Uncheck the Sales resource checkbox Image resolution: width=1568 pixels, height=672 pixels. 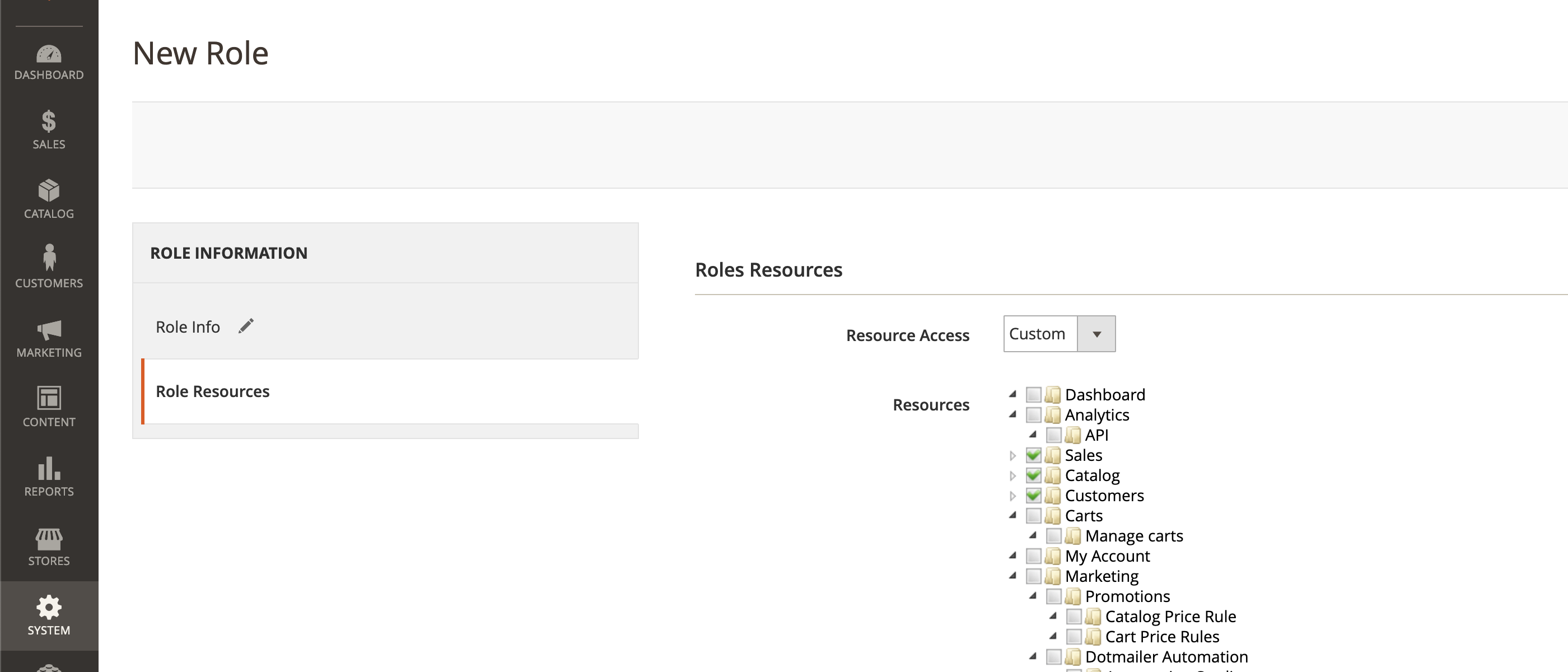click(1033, 455)
